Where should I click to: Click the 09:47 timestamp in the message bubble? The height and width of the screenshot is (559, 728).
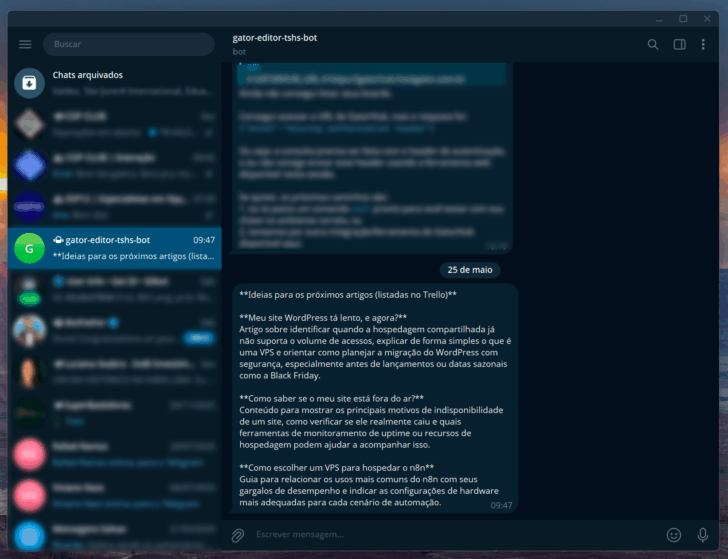(x=501, y=506)
